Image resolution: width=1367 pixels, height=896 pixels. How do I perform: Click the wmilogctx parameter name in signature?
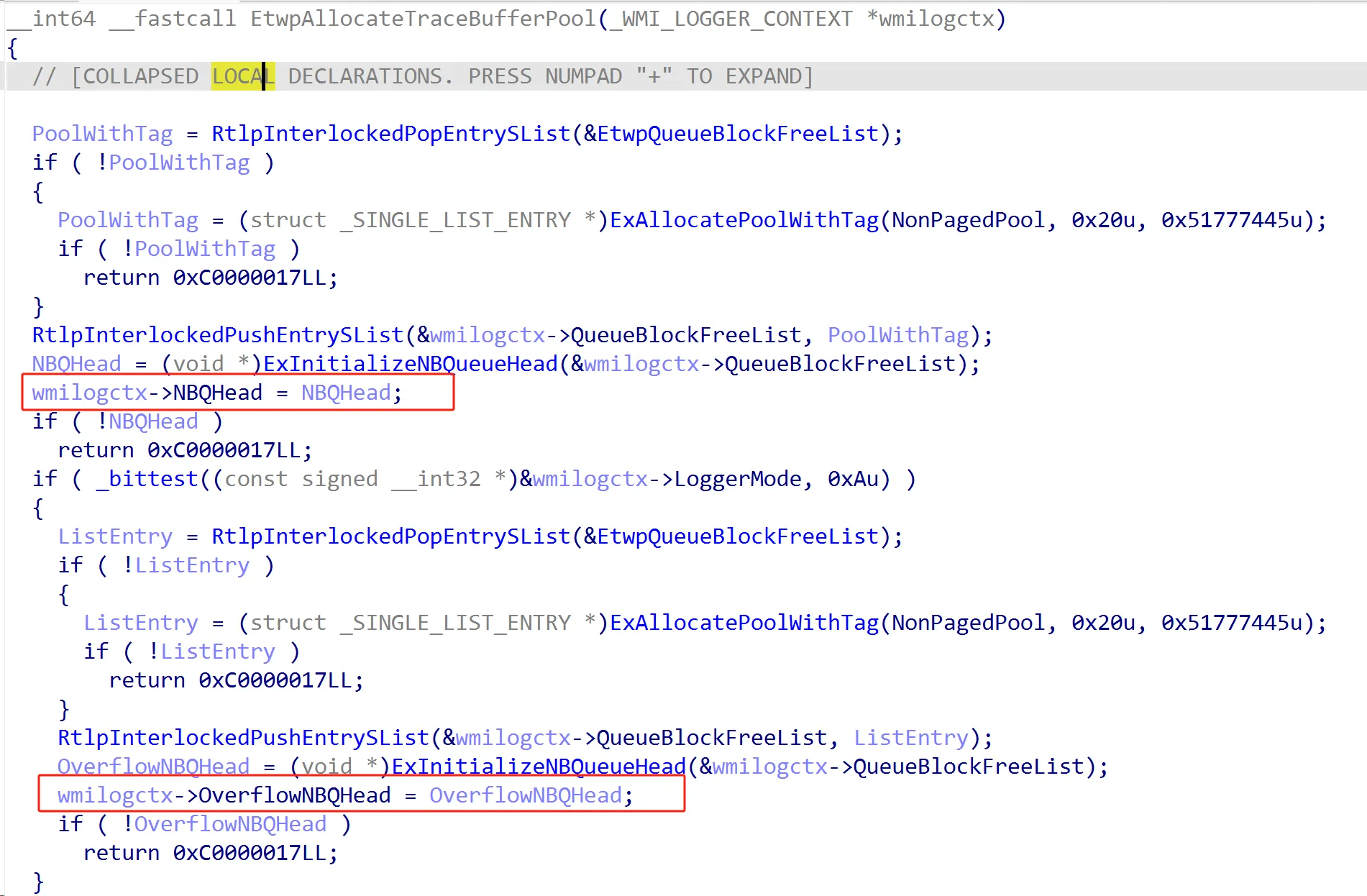coord(936,19)
